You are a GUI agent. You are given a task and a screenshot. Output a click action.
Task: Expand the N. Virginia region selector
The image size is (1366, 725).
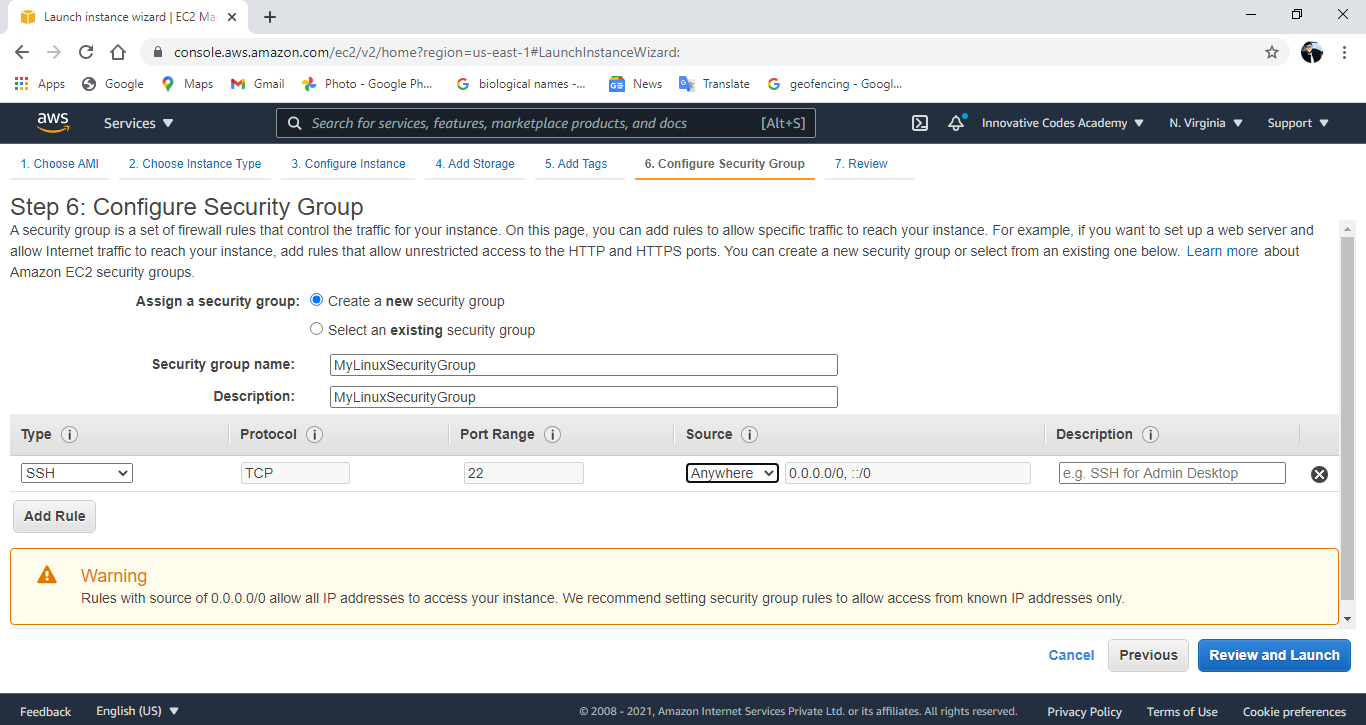point(1204,122)
